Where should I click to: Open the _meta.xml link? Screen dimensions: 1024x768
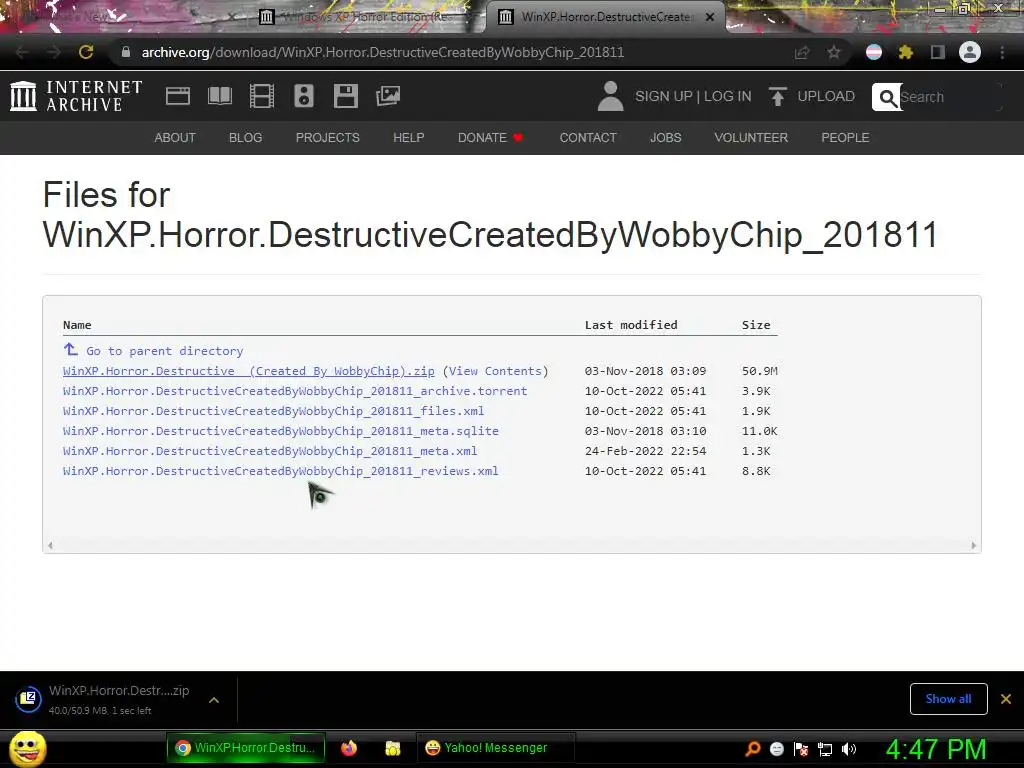270,451
